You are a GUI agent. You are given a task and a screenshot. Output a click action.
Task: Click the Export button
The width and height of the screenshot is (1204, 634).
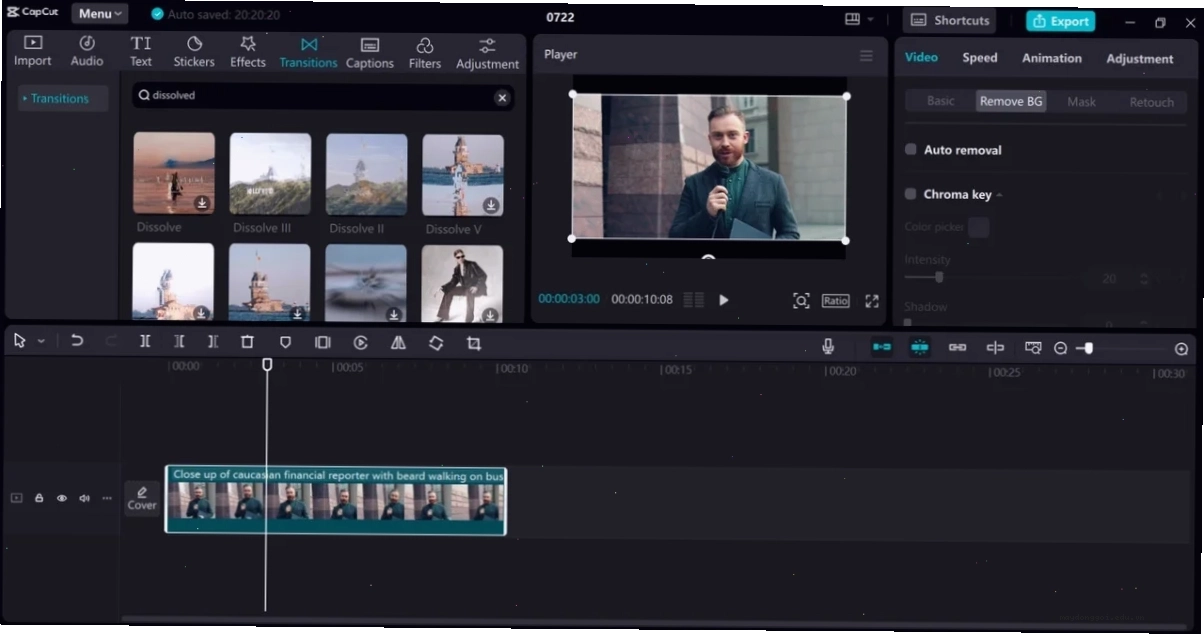1060,21
